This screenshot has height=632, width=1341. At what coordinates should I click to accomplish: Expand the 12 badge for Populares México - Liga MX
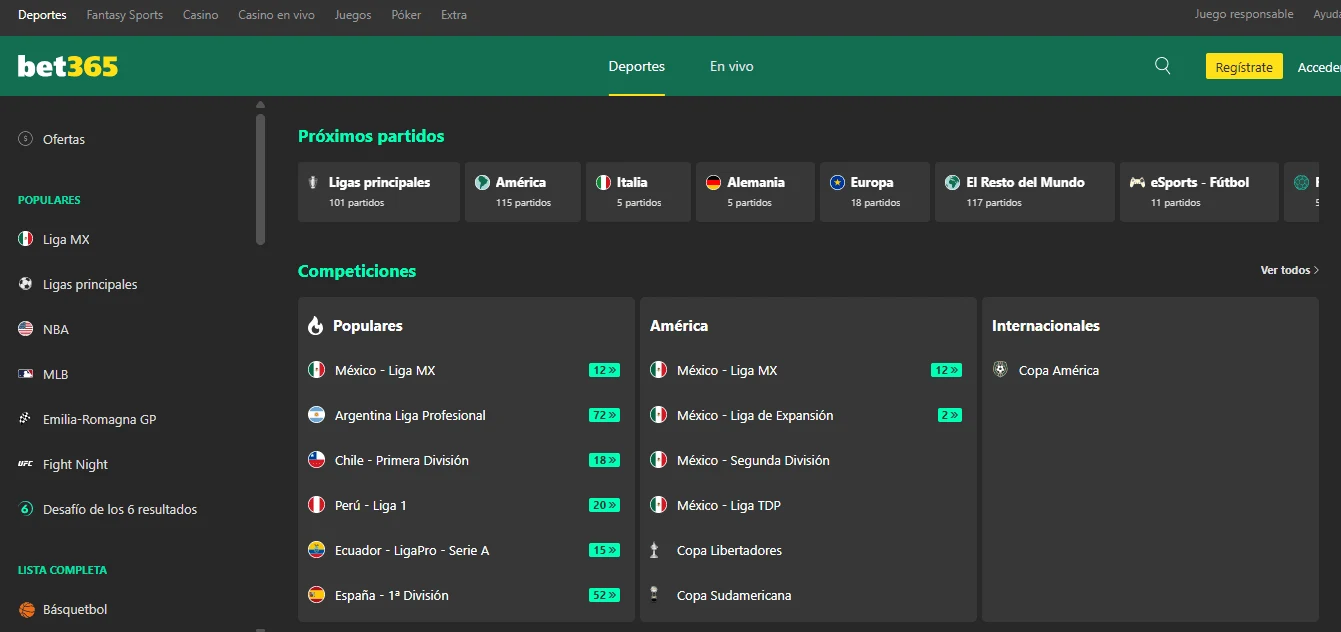604,370
